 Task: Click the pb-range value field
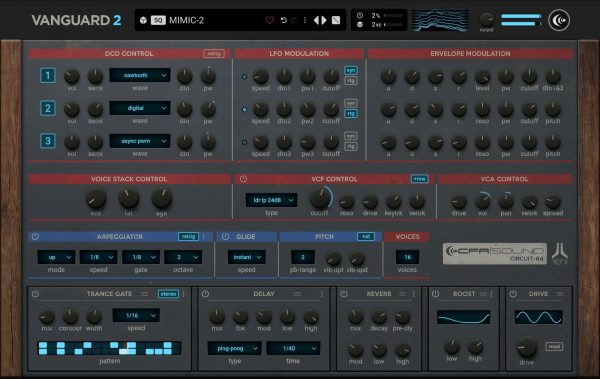pyautogui.click(x=303, y=257)
